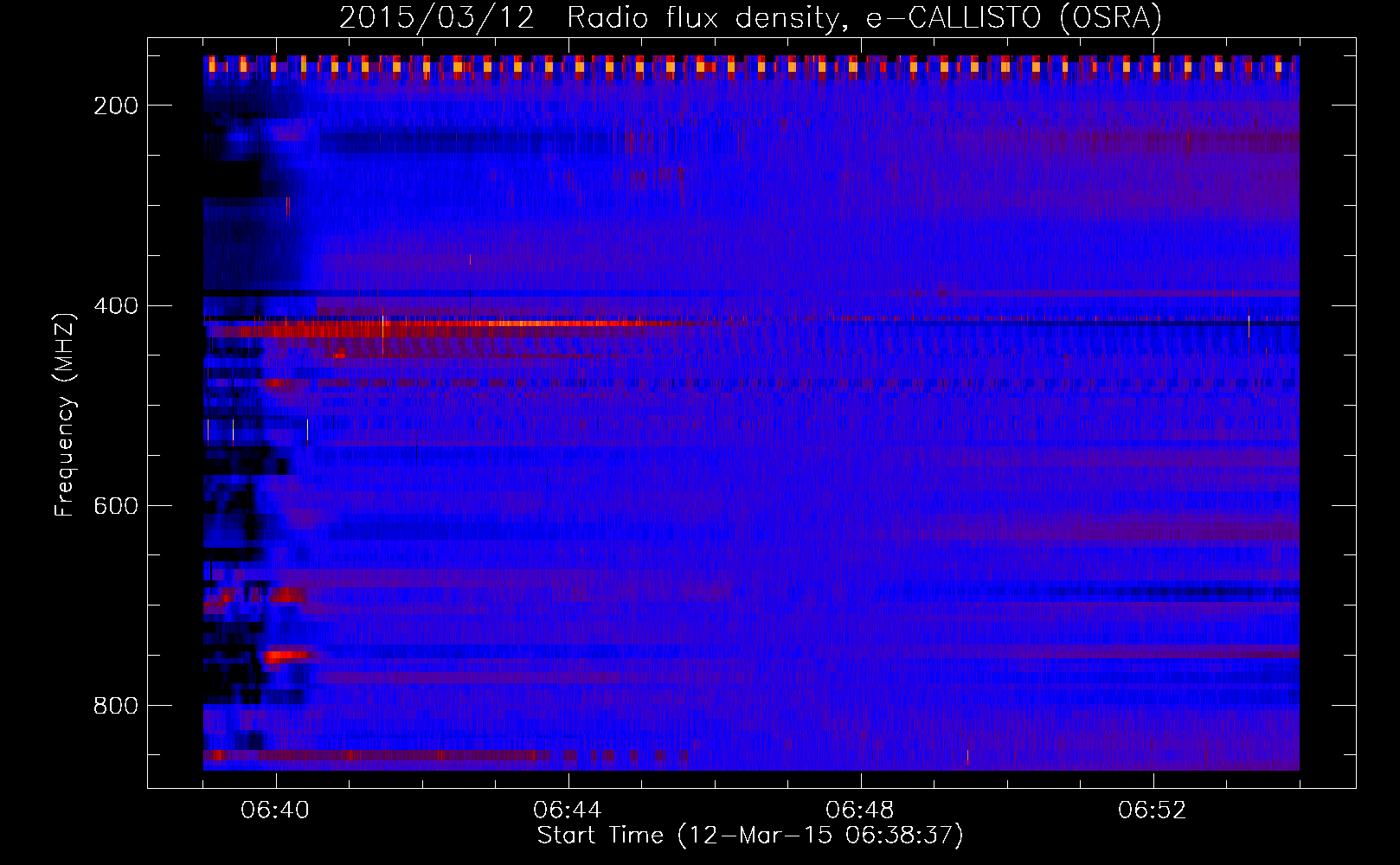
Task: Click the 400 frequency tick label
Action: (x=116, y=306)
